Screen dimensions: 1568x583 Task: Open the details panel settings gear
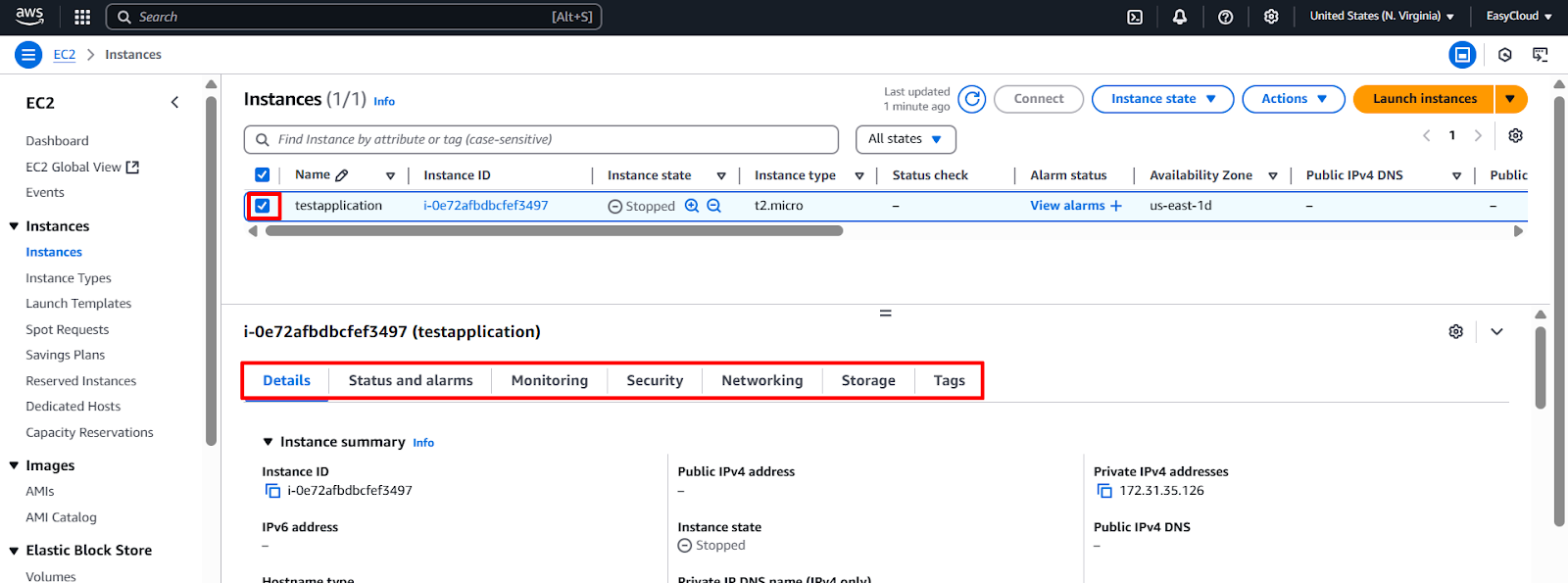pos(1456,331)
